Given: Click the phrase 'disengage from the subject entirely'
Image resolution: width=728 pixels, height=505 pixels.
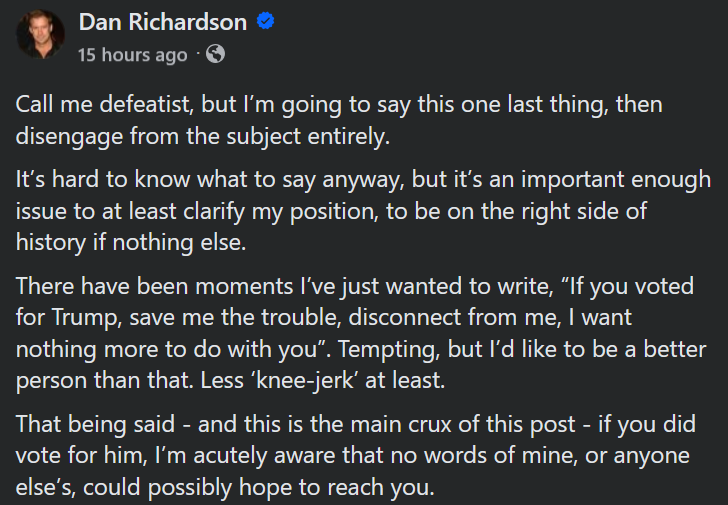Looking at the screenshot, I should click(x=202, y=136).
